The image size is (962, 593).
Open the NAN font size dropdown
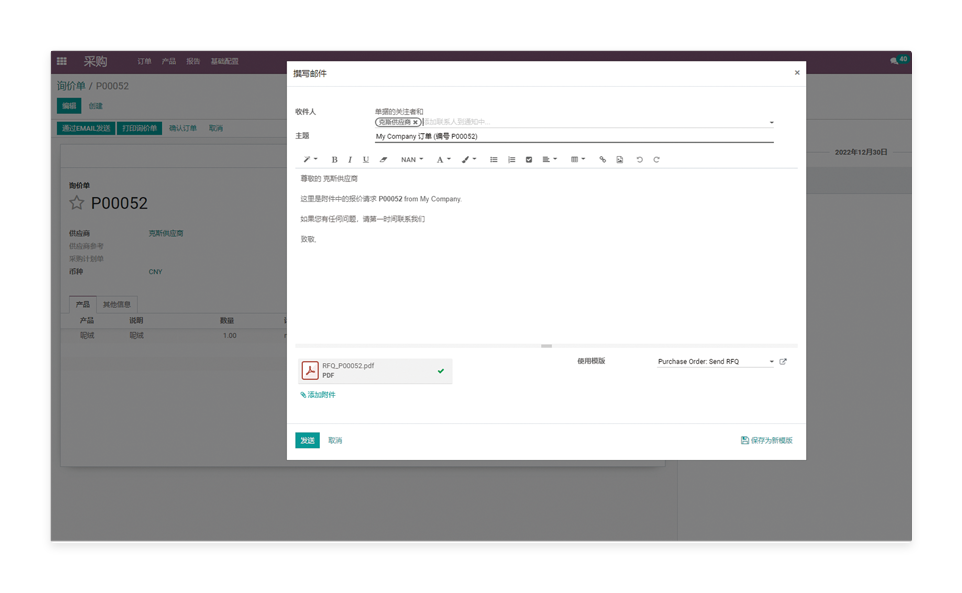coord(412,160)
